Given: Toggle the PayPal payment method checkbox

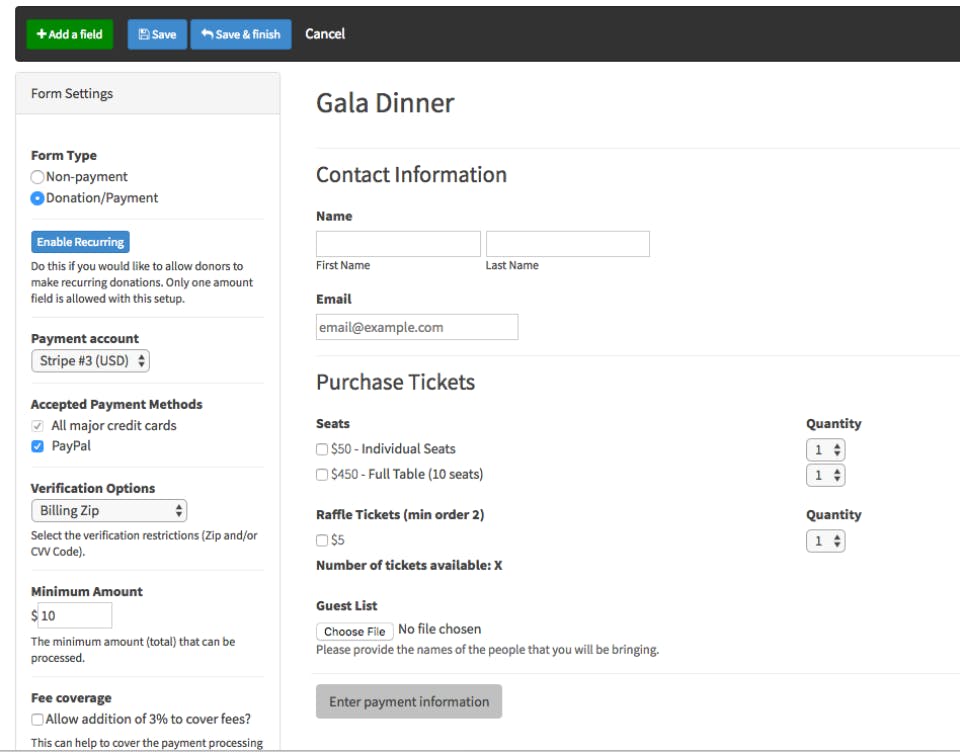Looking at the screenshot, I should [x=38, y=446].
